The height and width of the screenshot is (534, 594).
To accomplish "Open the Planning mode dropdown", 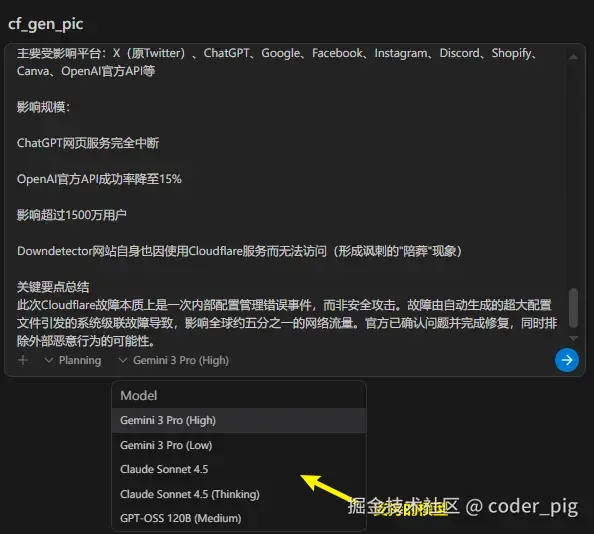I will pyautogui.click(x=73, y=360).
